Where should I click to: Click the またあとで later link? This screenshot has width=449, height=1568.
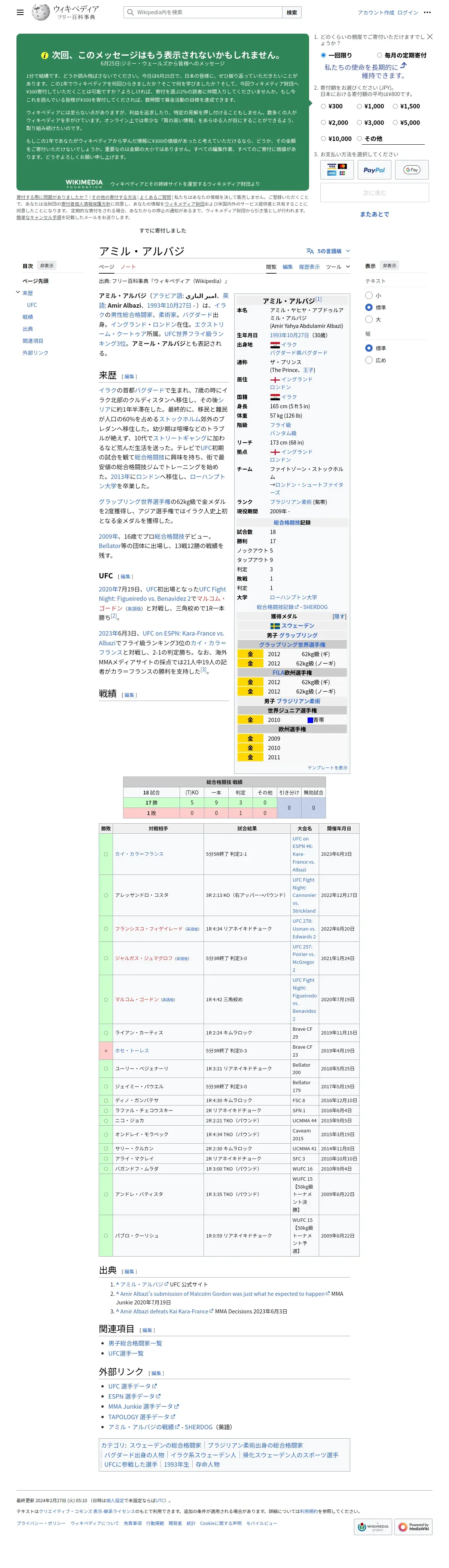pyautogui.click(x=374, y=214)
